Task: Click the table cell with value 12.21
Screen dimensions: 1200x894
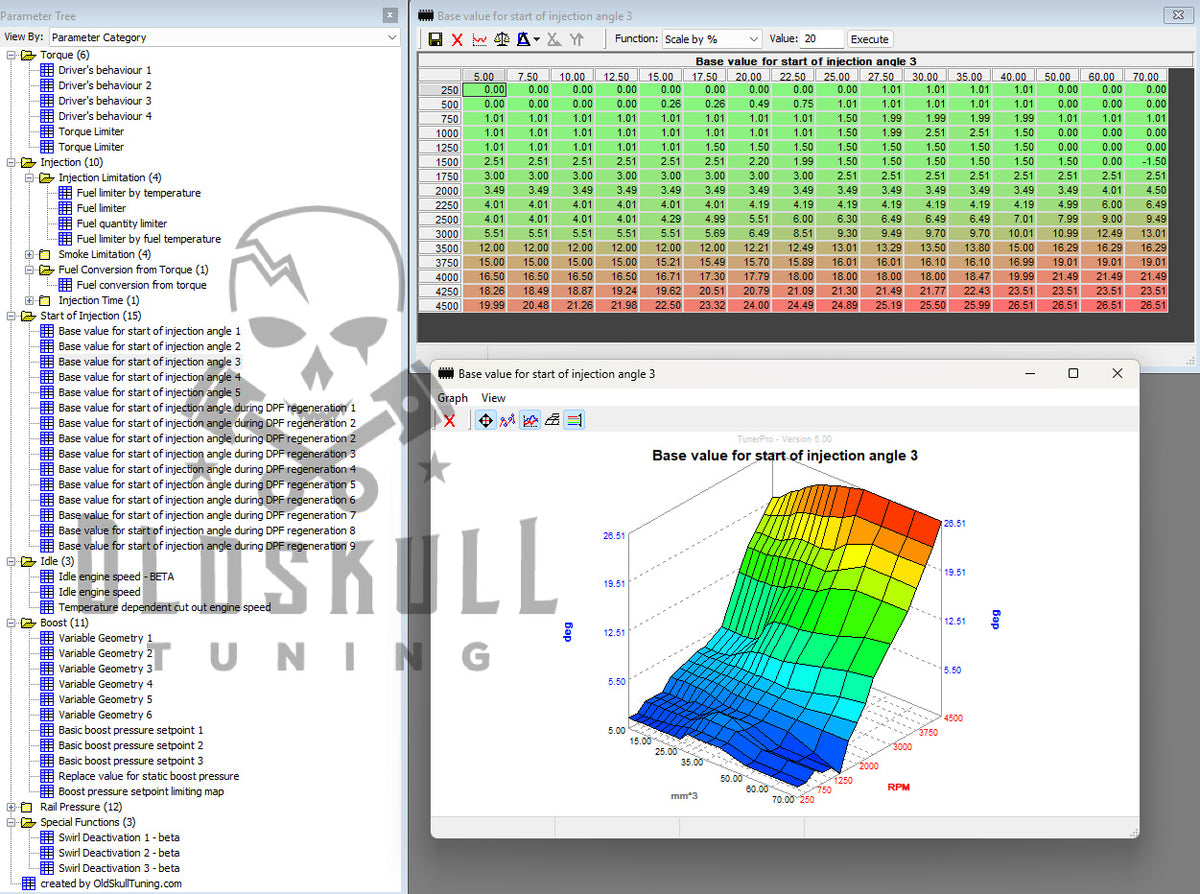Action: 748,247
